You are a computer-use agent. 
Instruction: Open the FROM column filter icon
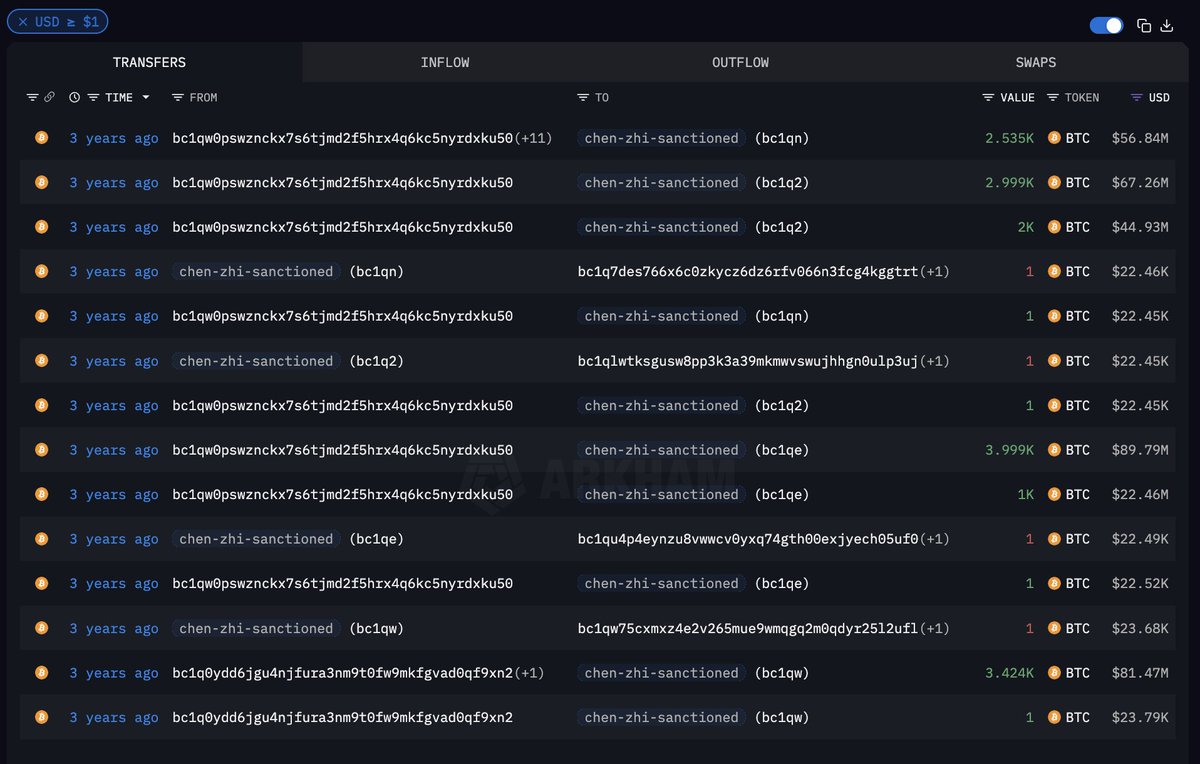click(178, 97)
